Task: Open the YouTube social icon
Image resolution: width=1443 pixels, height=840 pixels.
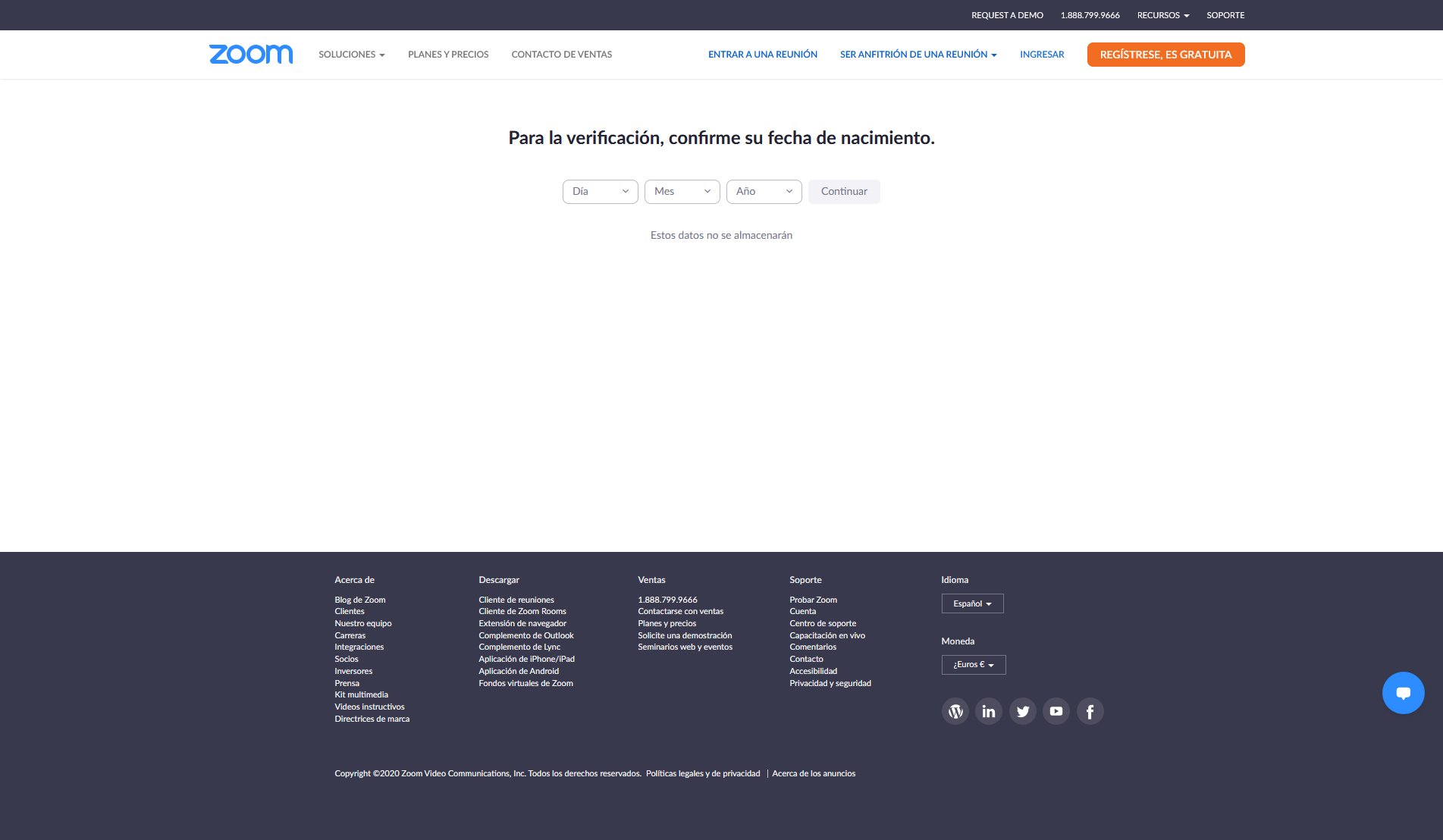Action: pos(1056,711)
